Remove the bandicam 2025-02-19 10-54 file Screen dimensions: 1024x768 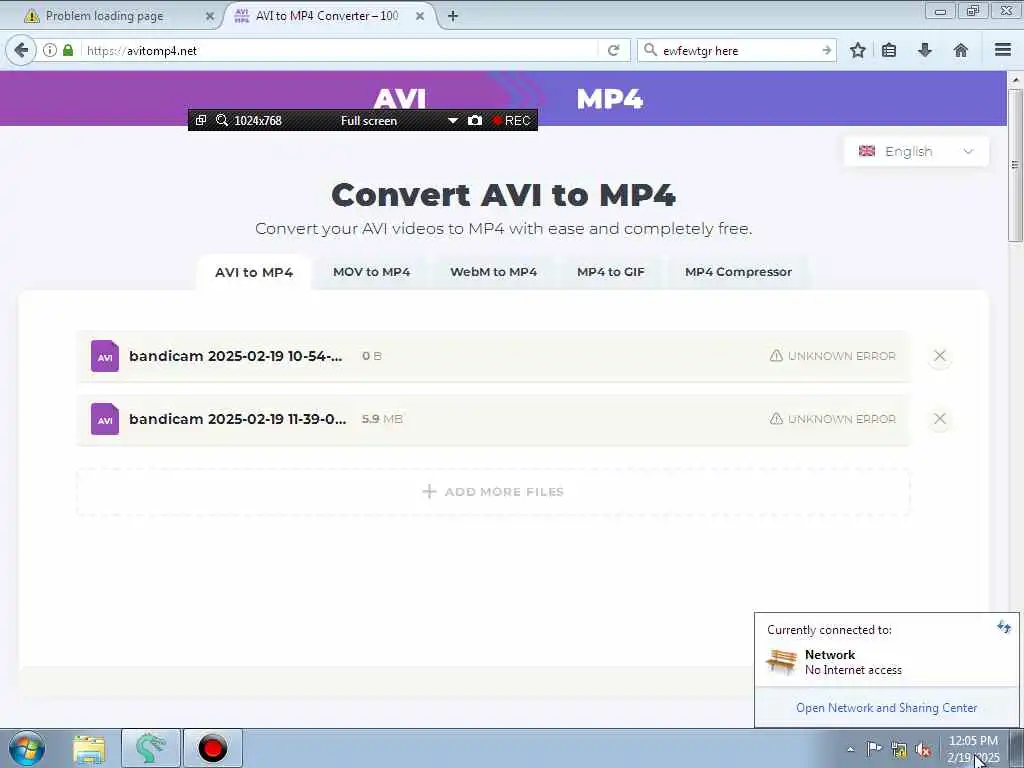pyautogui.click(x=940, y=356)
